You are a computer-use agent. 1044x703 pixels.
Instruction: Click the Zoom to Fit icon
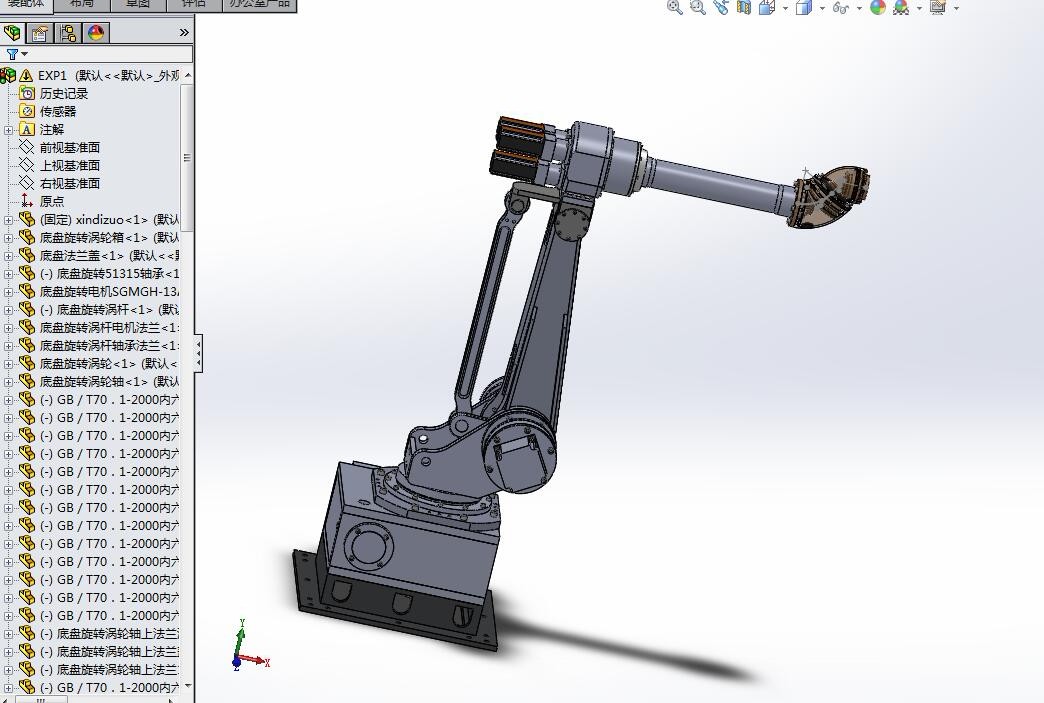click(674, 7)
